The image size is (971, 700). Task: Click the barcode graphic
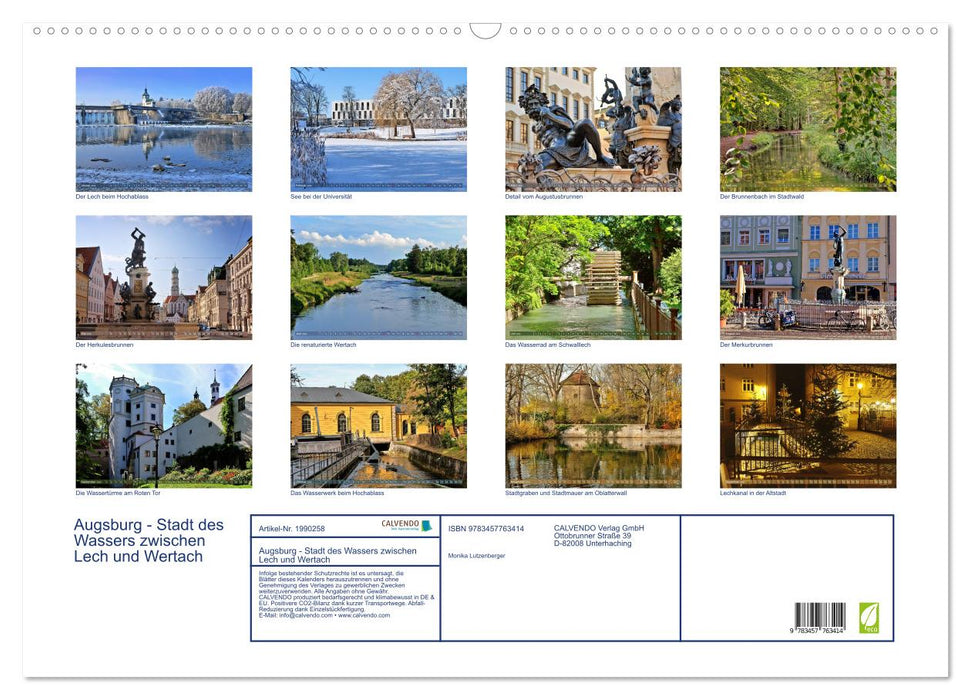point(820,612)
